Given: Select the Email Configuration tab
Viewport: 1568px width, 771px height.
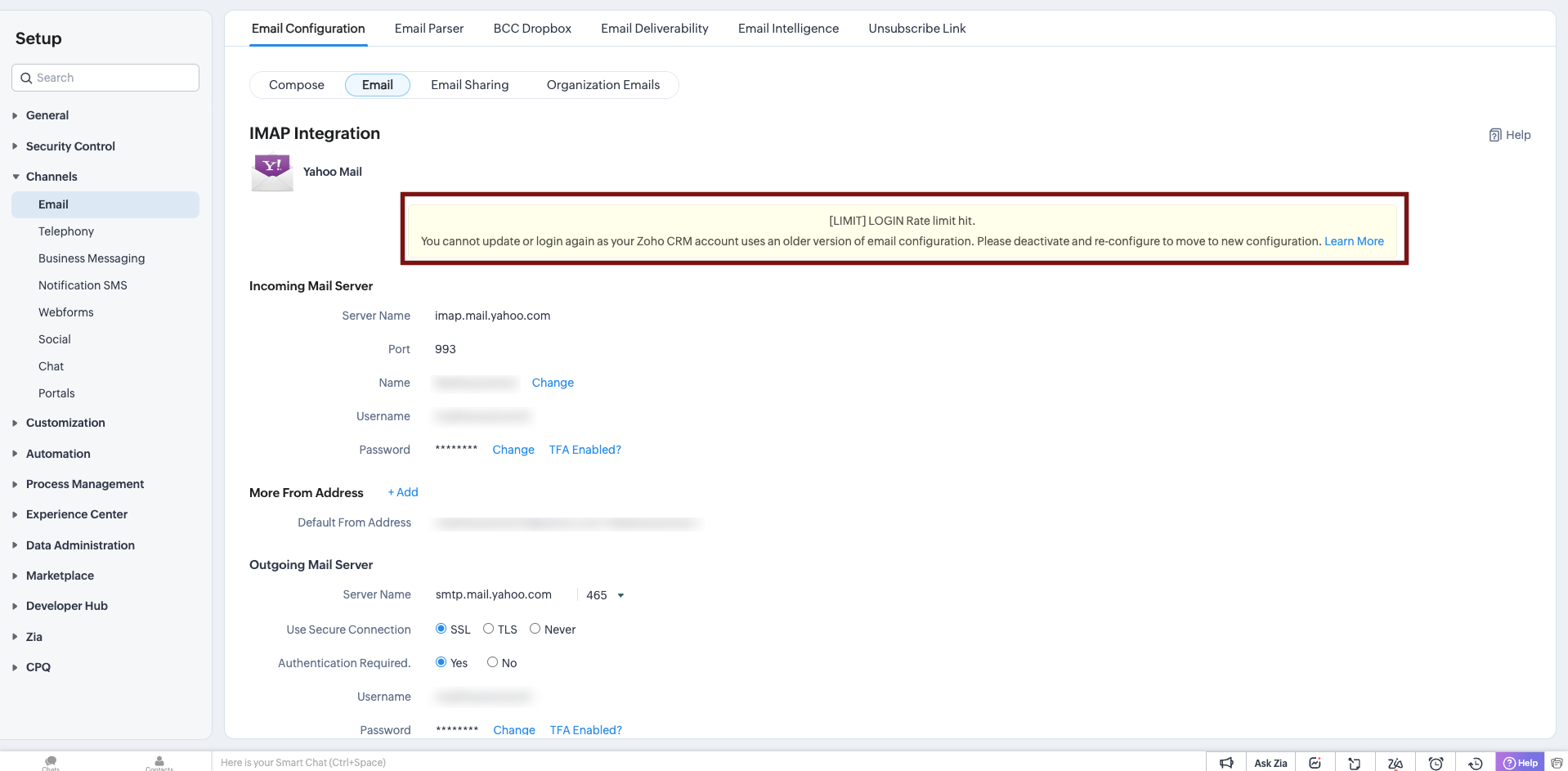Looking at the screenshot, I should pyautogui.click(x=308, y=29).
